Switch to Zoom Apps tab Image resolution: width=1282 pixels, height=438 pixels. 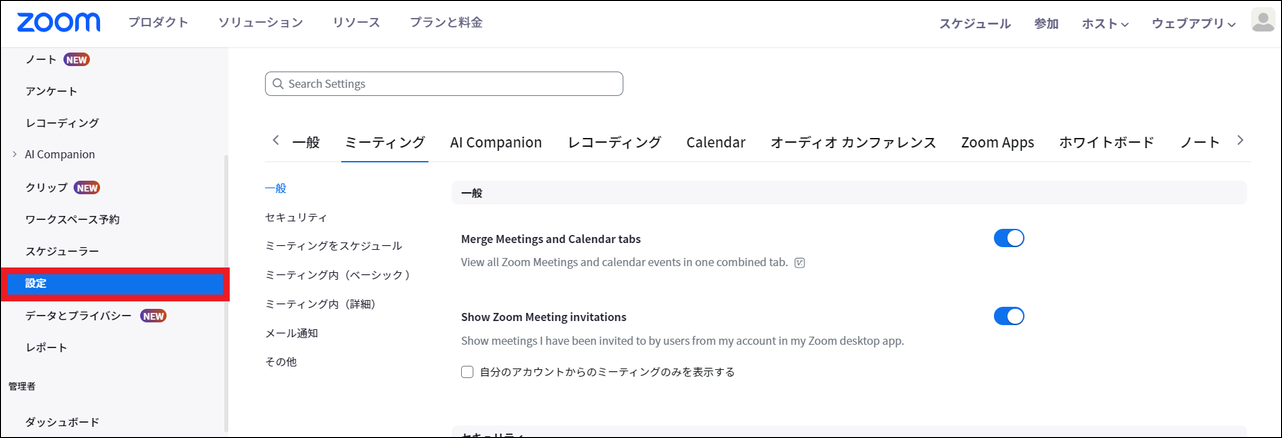pos(998,142)
